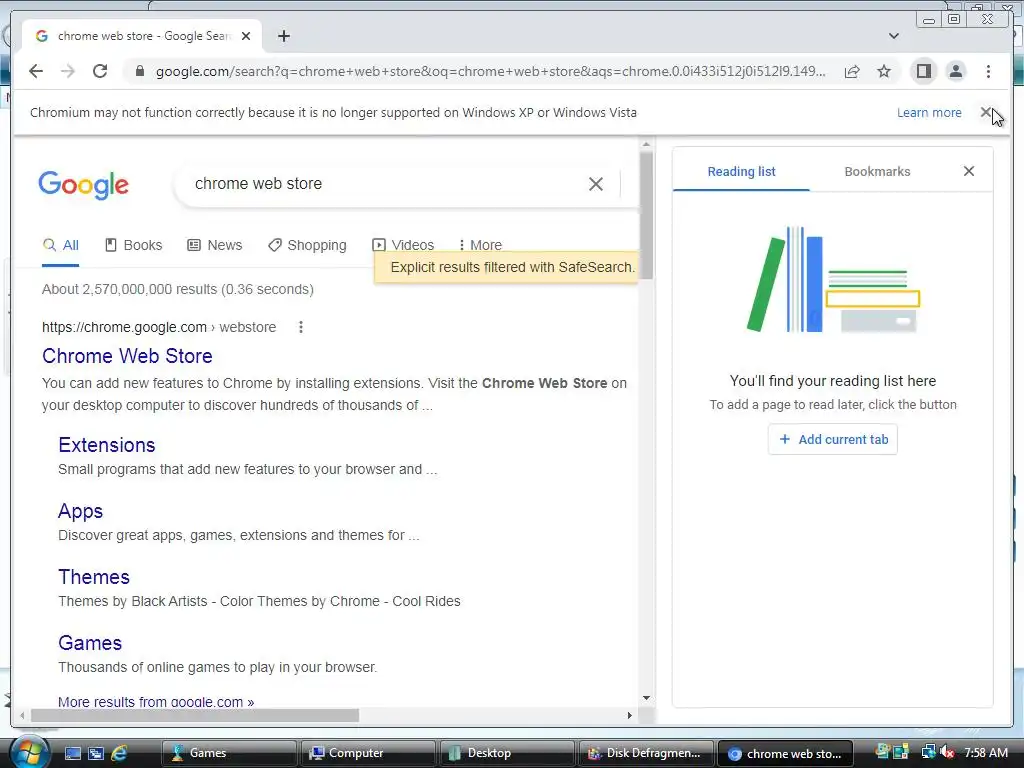Image resolution: width=1024 pixels, height=768 pixels.
Task: Click the 7:58 AM clock
Action: pos(986,752)
